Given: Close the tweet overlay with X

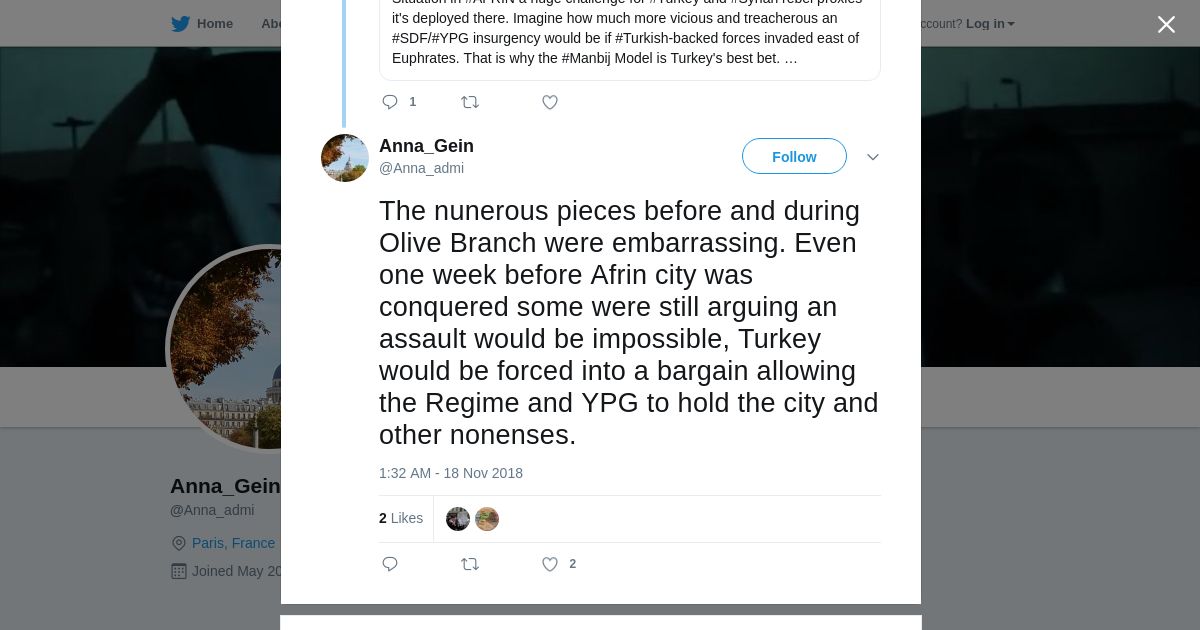Looking at the screenshot, I should coord(1166,25).
